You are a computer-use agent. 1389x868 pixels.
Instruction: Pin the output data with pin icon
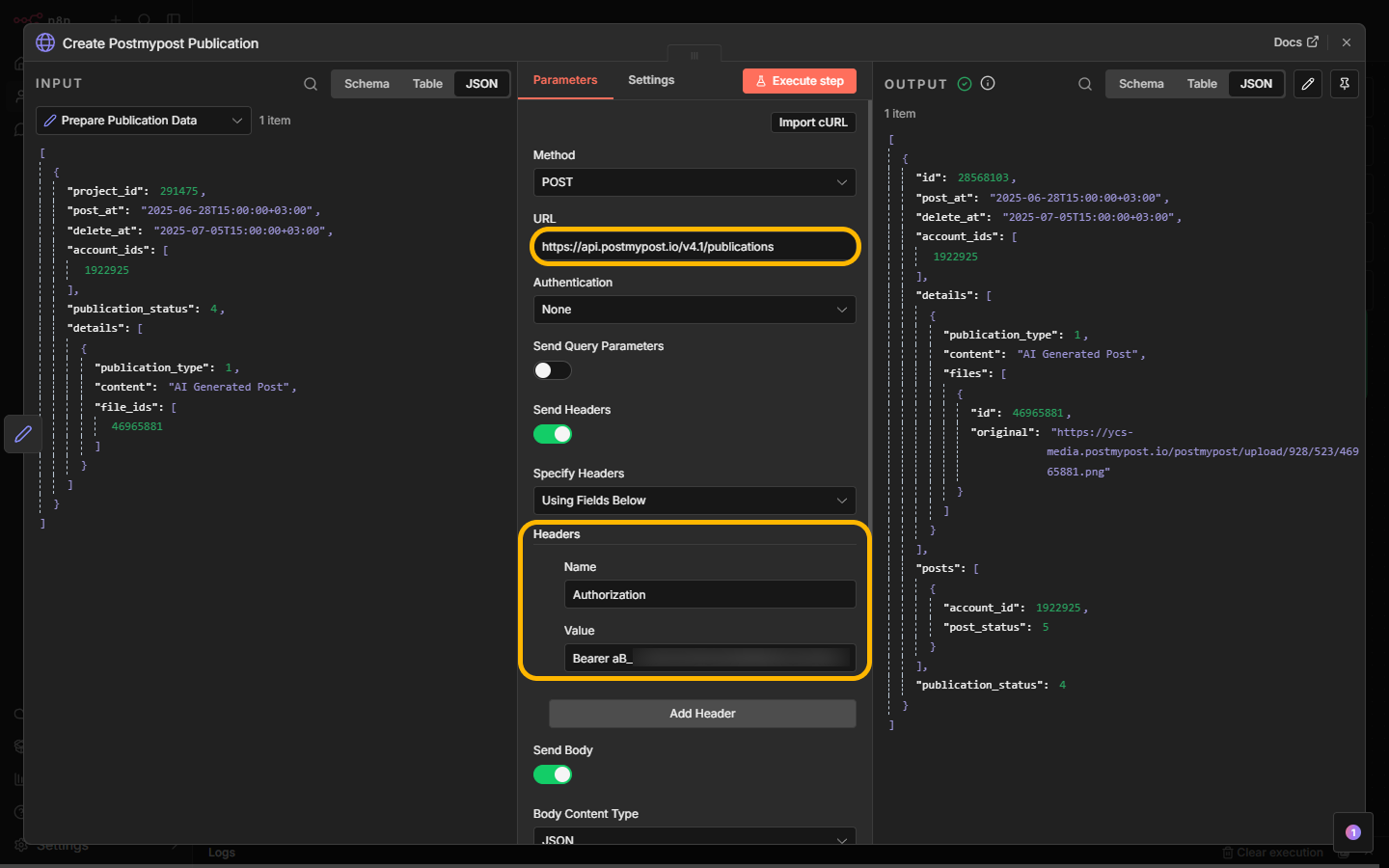[1345, 84]
